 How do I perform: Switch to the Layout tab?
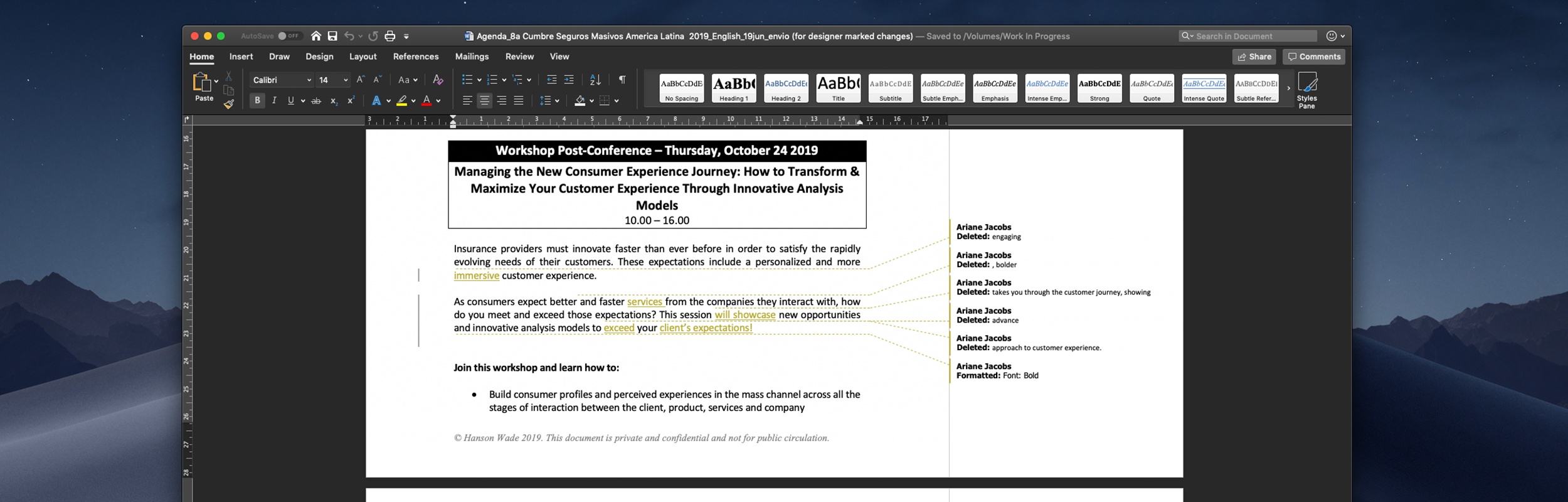pos(363,56)
